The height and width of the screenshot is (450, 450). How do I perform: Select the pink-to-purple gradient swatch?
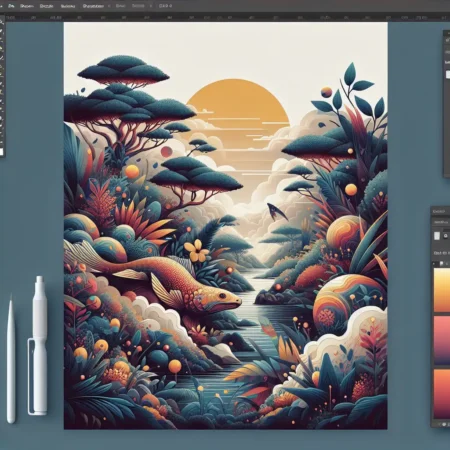point(442,340)
